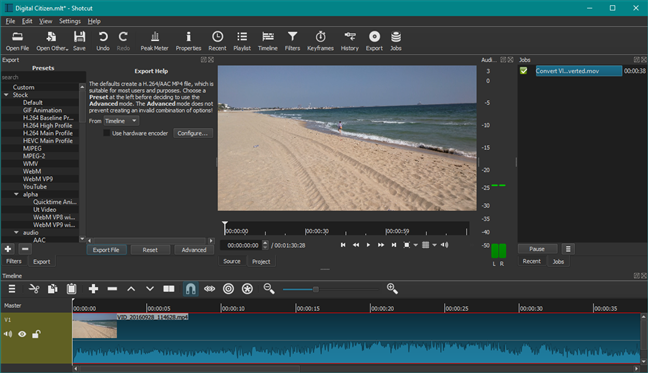The image size is (648, 373).
Task: Toggle the player volume speaker icon
Action: (445, 245)
